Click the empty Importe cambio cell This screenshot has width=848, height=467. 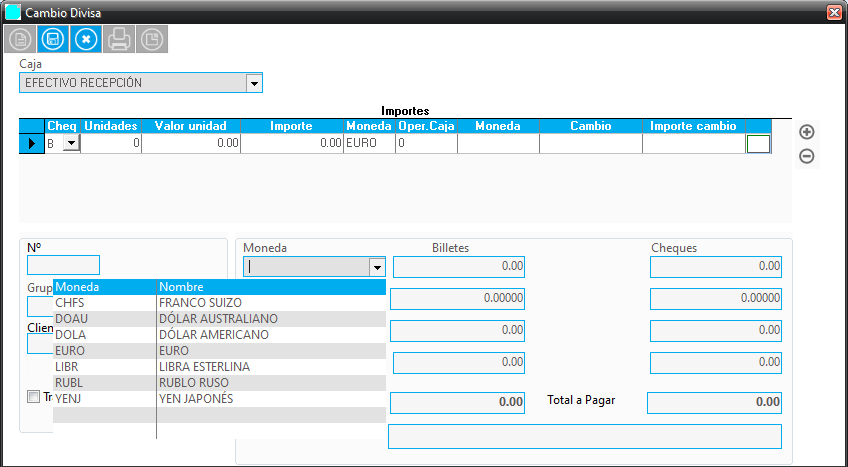694,143
